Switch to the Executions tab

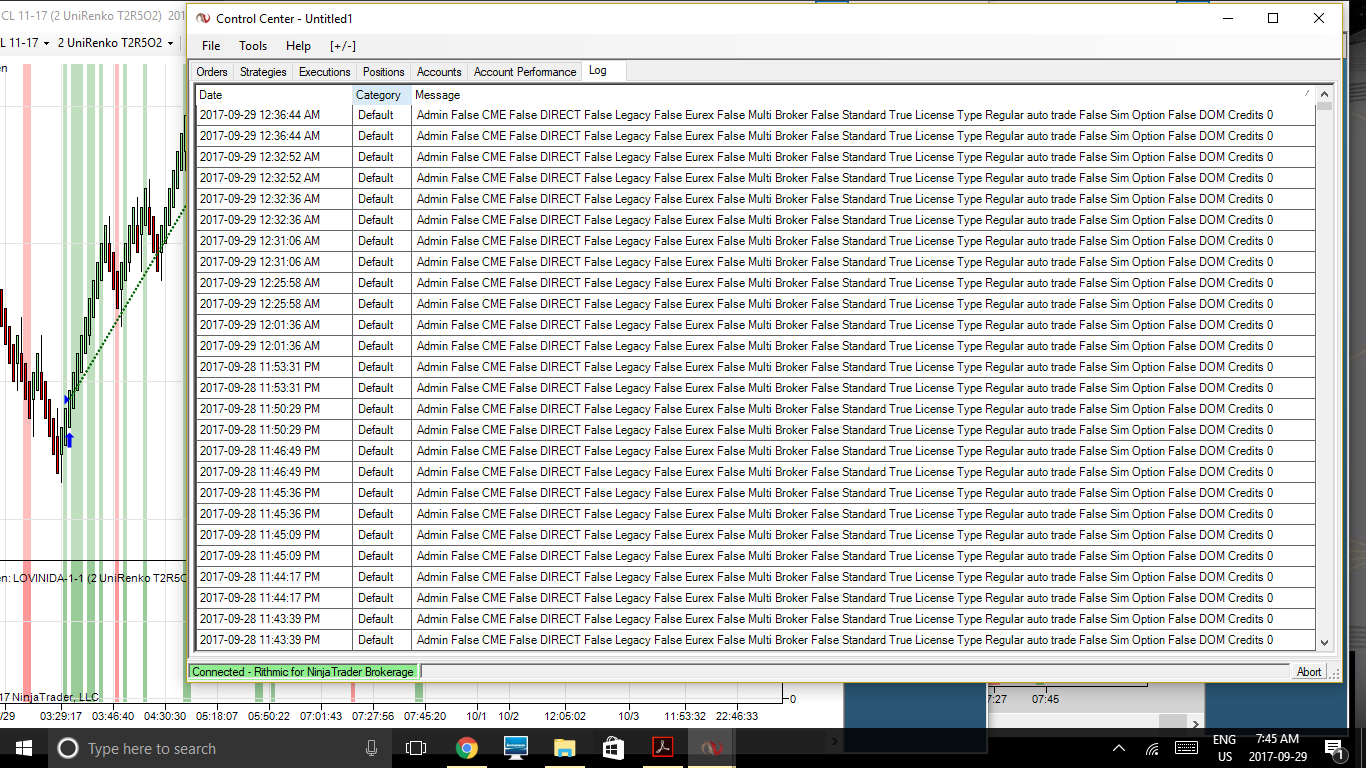325,72
